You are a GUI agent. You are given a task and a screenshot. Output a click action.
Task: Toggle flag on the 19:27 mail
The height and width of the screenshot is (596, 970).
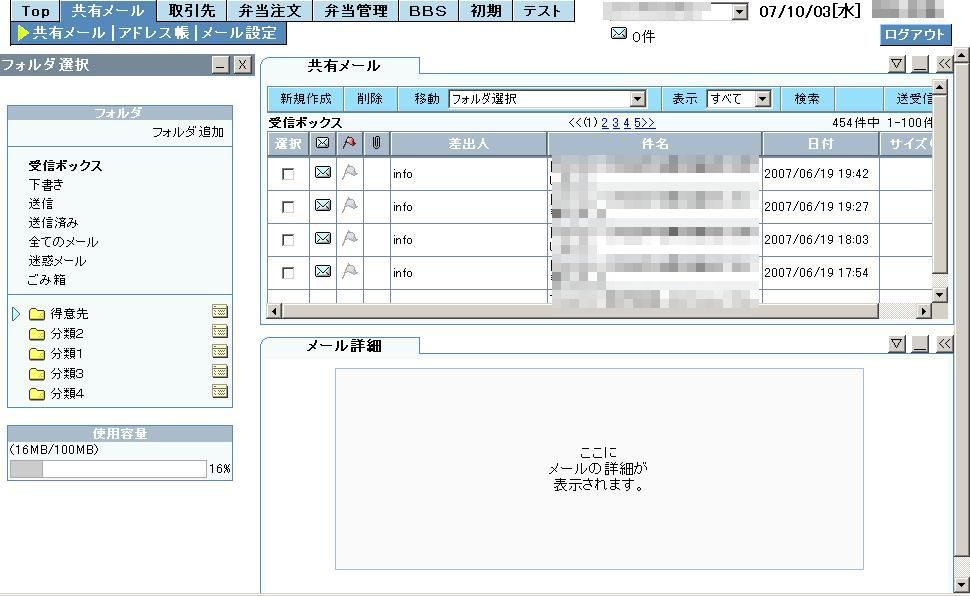tap(350, 205)
